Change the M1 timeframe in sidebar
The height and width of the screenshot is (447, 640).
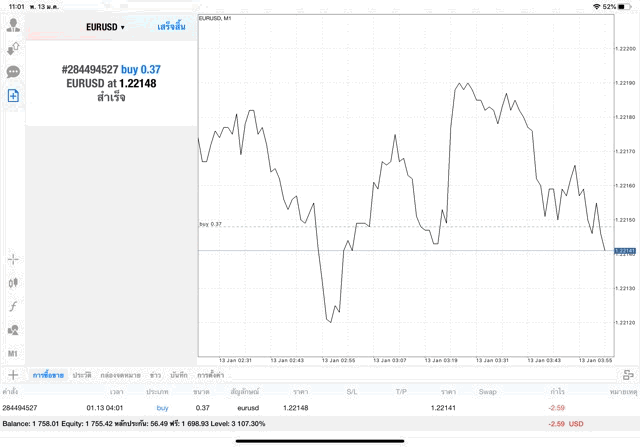tap(13, 354)
